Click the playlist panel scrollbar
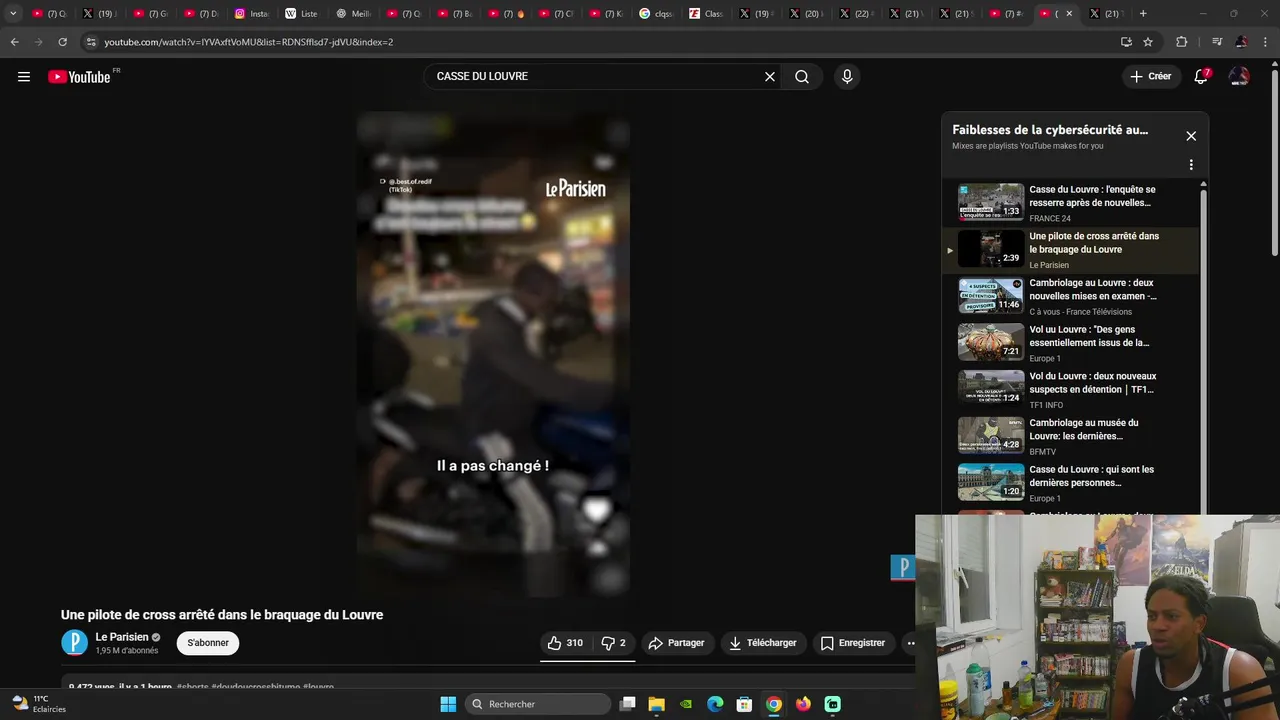The width and height of the screenshot is (1280, 720). coord(1203,350)
